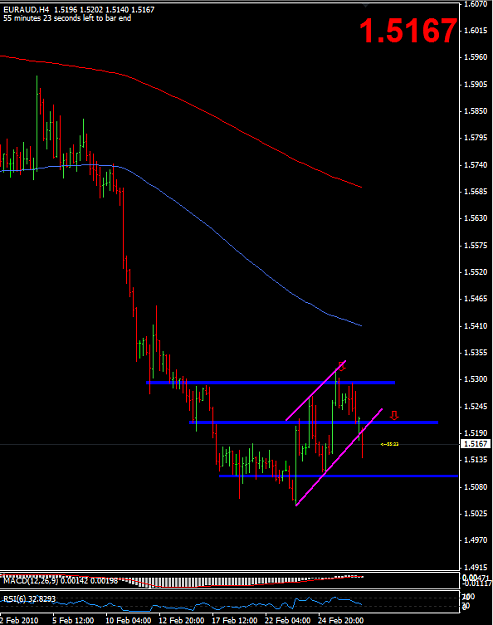Screen dimensions: 493x625
Task: Click the '24 Feb 20:00' time axis label
Action: point(341,620)
